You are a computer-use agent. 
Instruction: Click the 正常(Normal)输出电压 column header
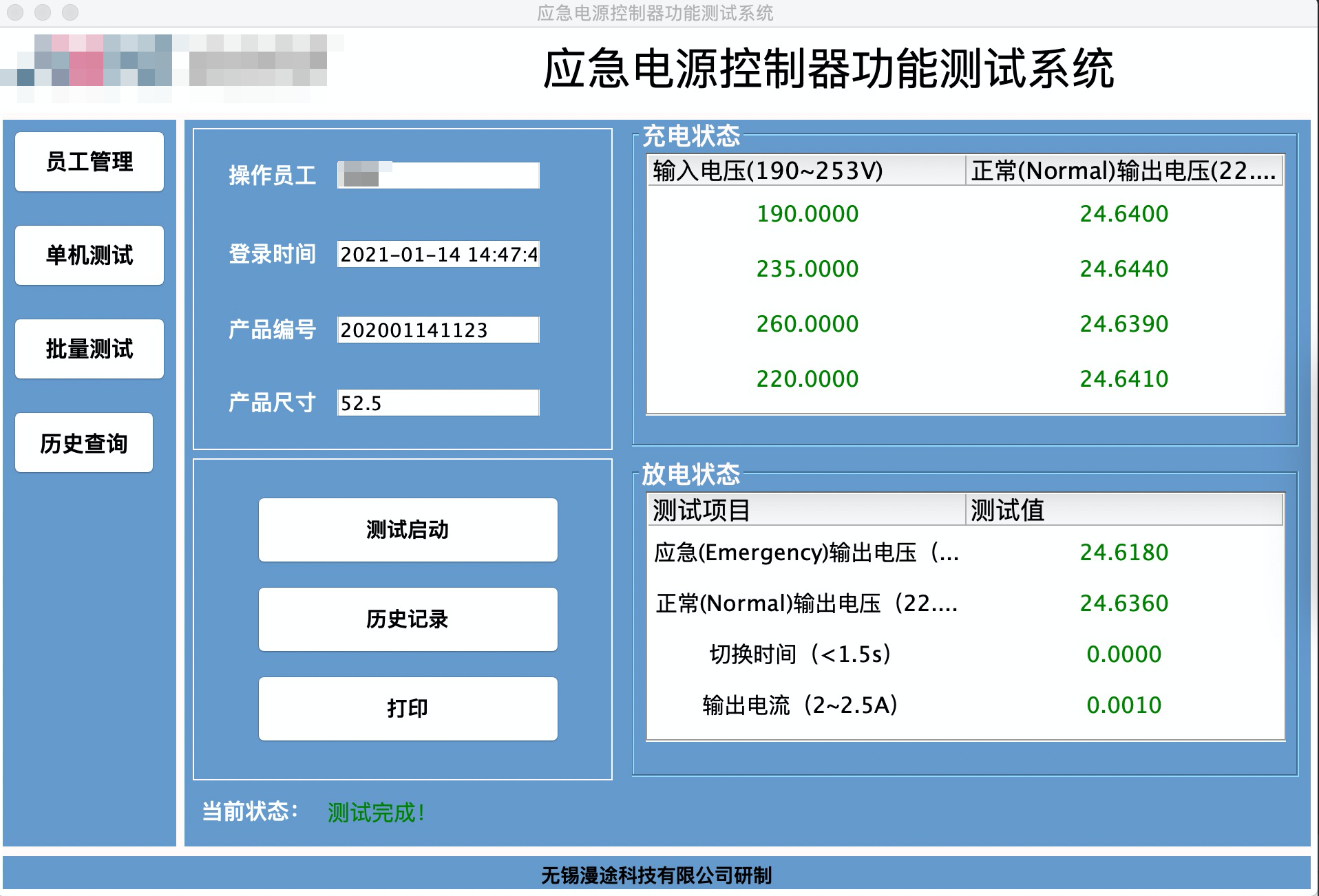1123,171
